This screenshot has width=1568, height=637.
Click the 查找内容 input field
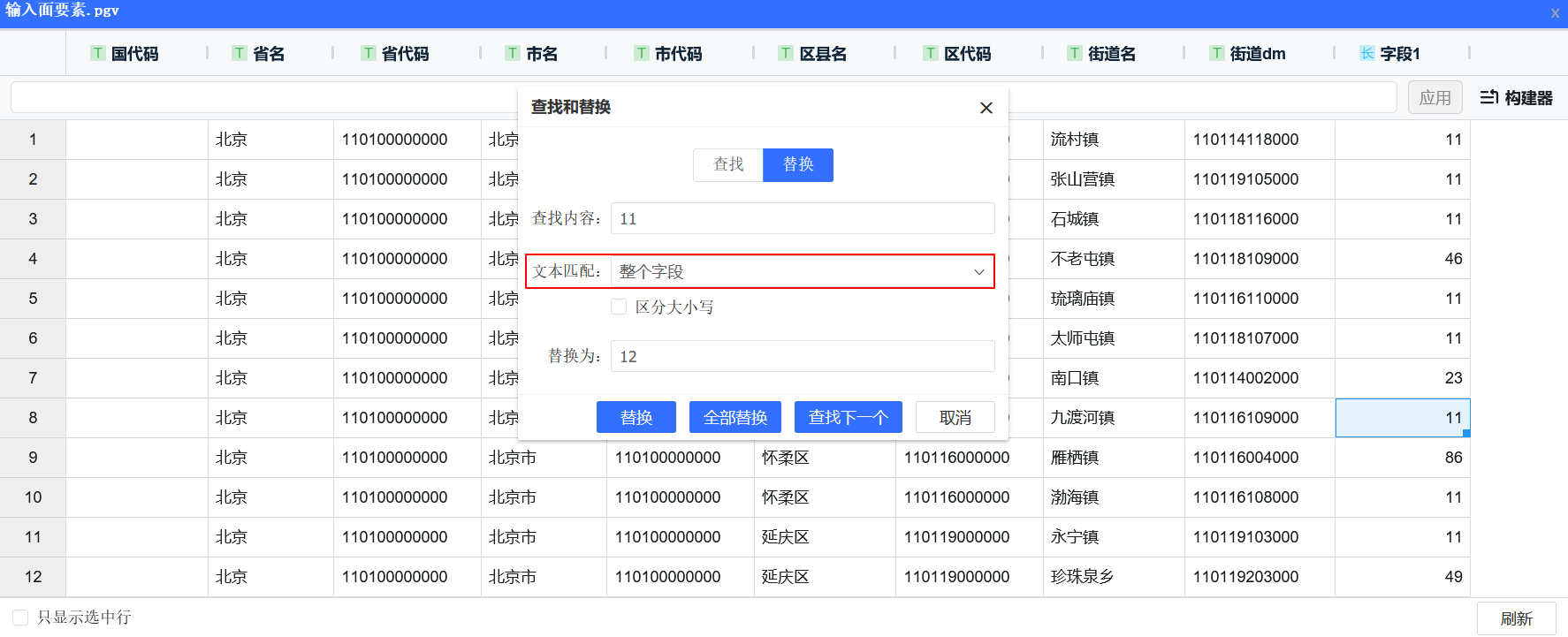point(802,219)
